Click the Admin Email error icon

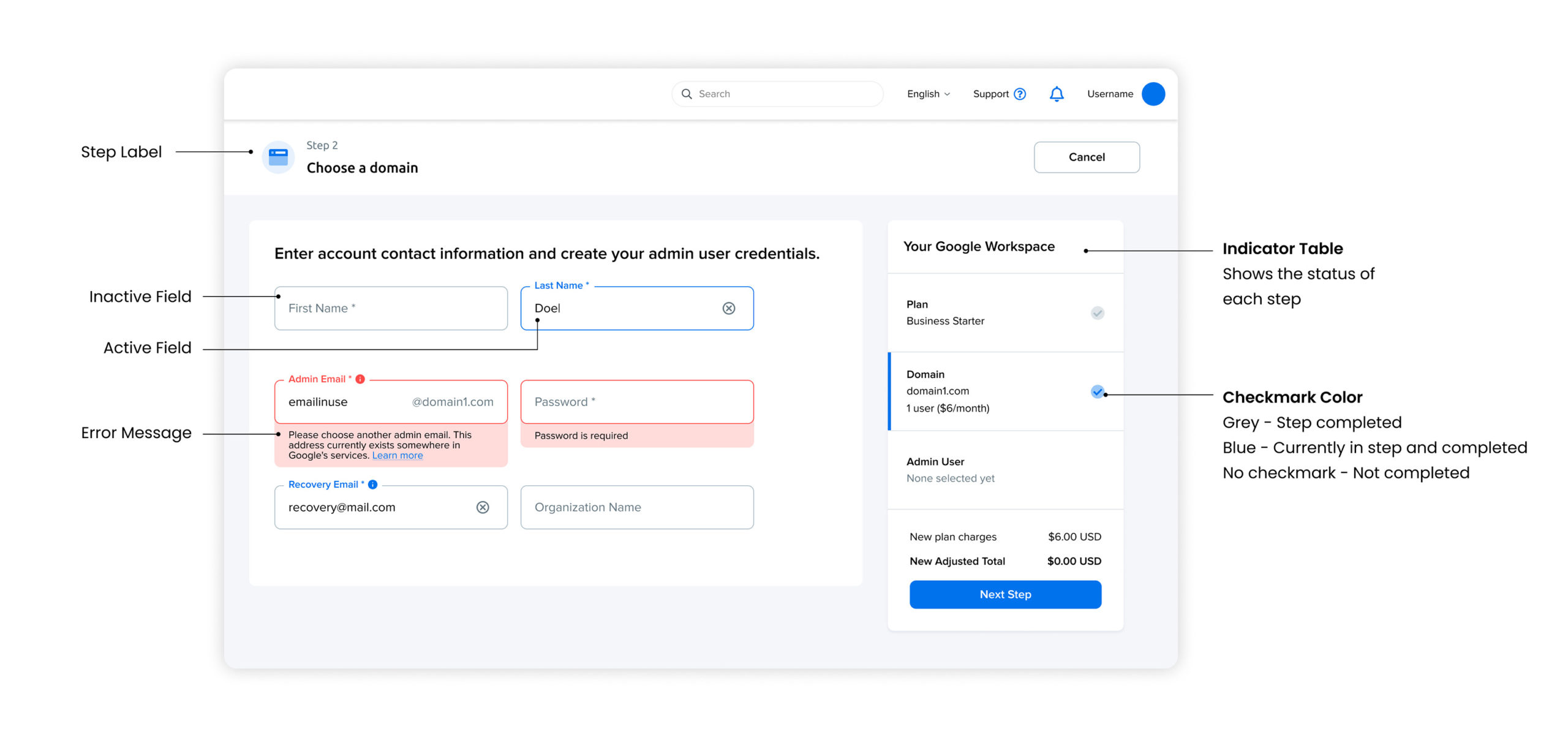360,379
